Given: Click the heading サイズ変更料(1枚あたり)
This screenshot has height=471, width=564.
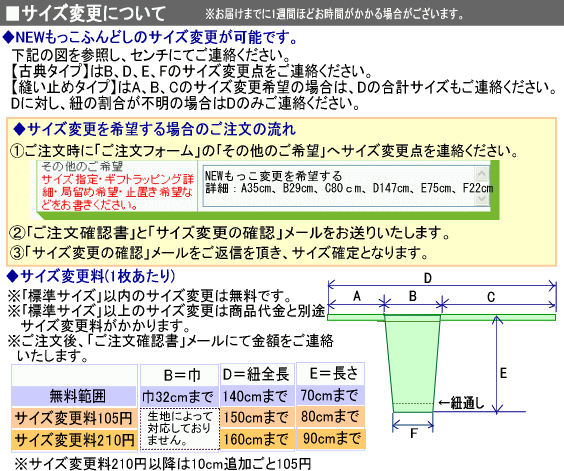Looking at the screenshot, I should coord(91,276).
